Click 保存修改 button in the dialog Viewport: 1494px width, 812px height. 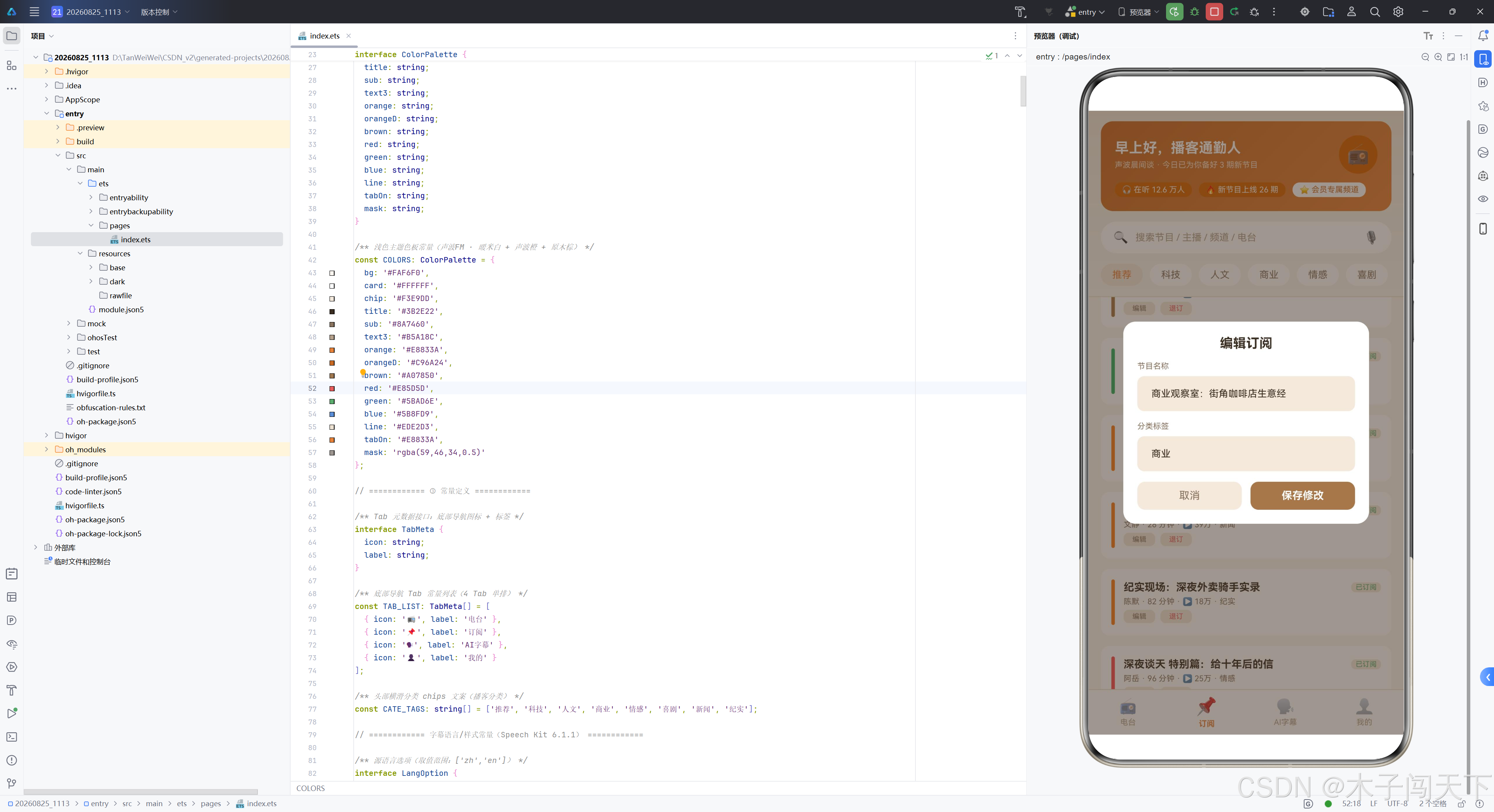point(1302,495)
